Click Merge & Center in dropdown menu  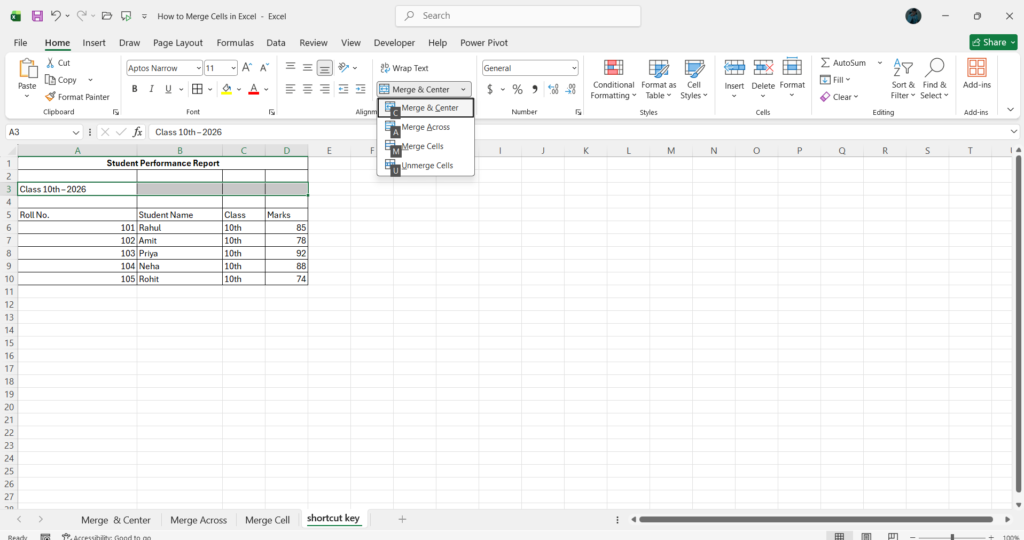426,108
